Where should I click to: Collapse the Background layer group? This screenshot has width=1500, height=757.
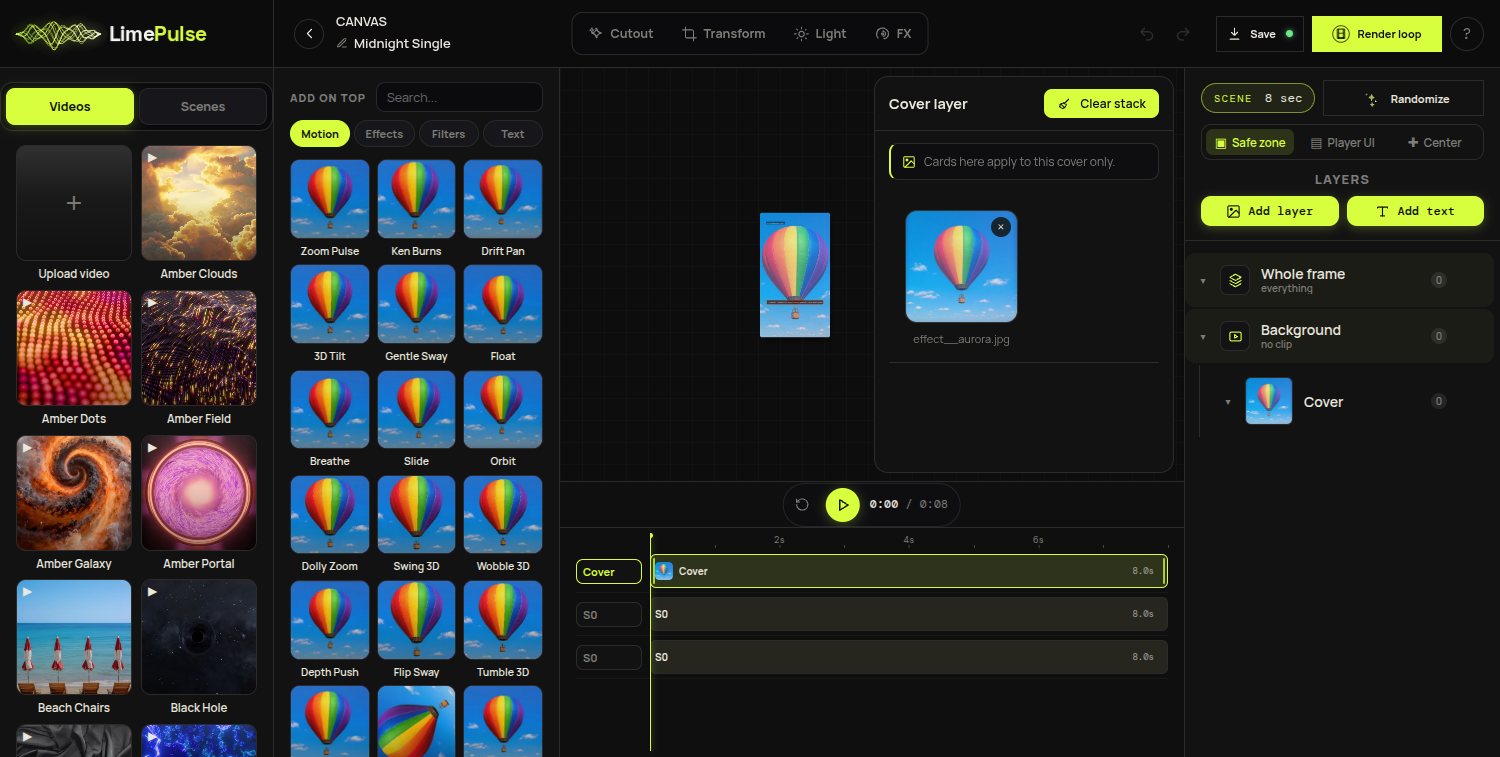point(1203,337)
